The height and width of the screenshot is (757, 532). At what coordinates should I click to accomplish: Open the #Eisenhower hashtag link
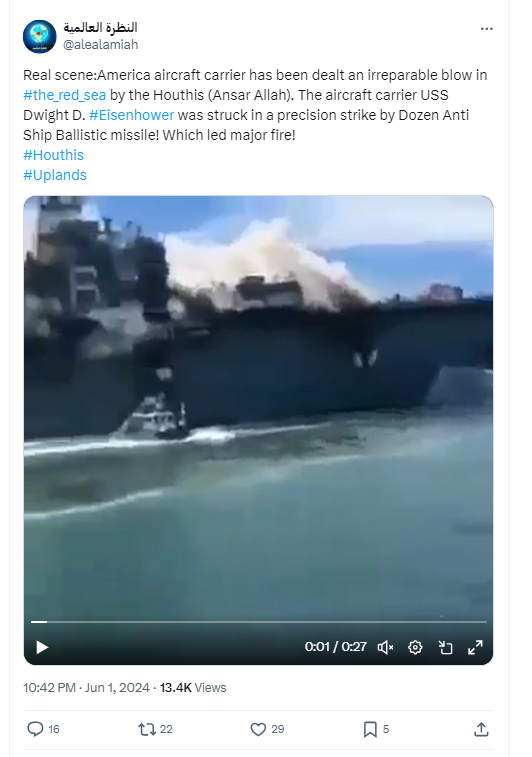[131, 115]
